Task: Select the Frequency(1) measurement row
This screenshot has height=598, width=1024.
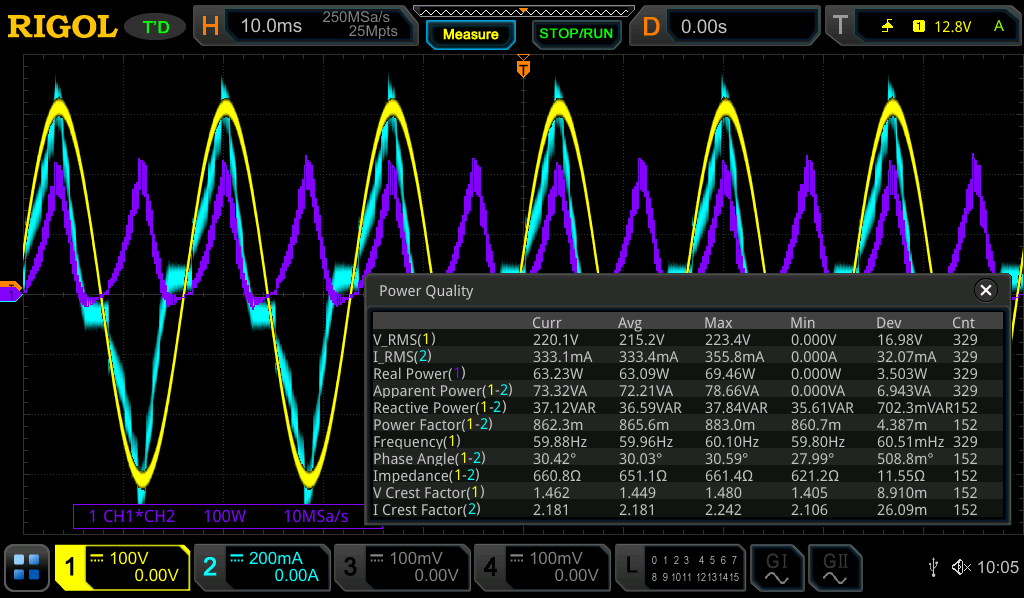Action: point(688,441)
